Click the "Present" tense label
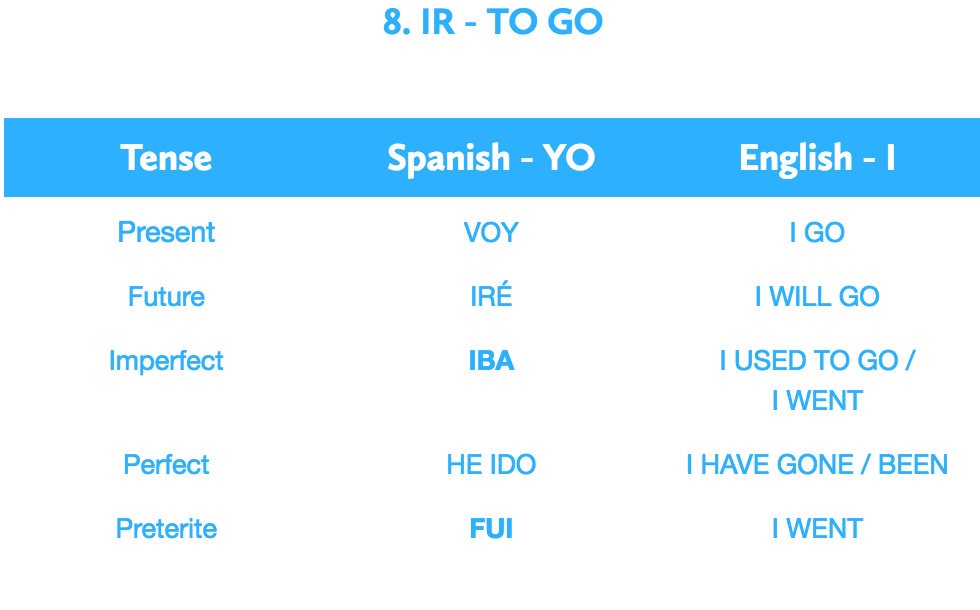The width and height of the screenshot is (980, 610). coord(166,232)
